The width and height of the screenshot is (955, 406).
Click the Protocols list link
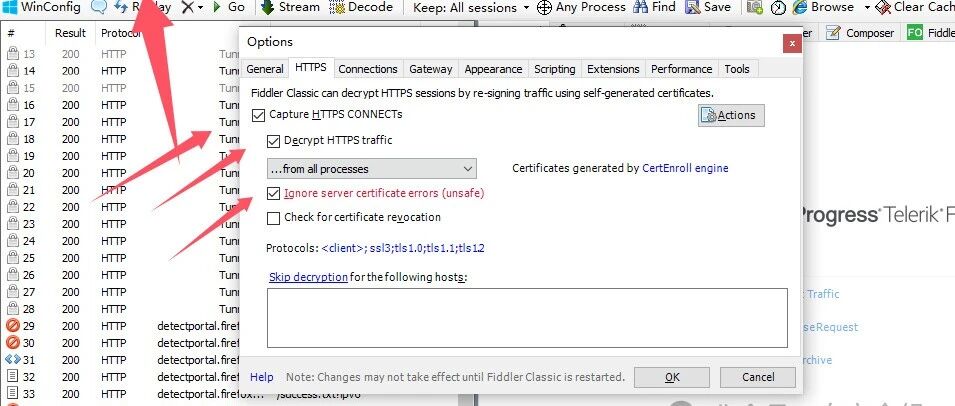403,248
